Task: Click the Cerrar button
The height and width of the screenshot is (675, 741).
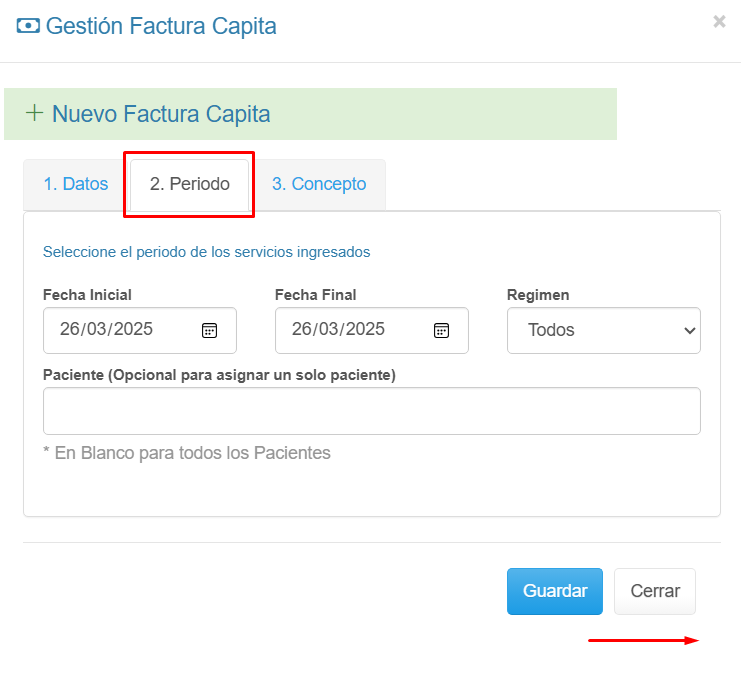Action: [x=655, y=591]
